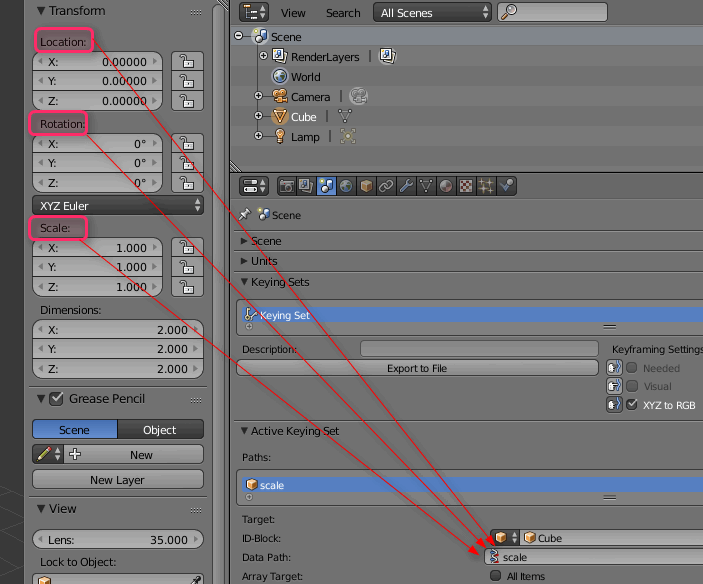Screen dimensions: 703x584
Task: Toggle lock on Location Z
Action: pos(187,101)
